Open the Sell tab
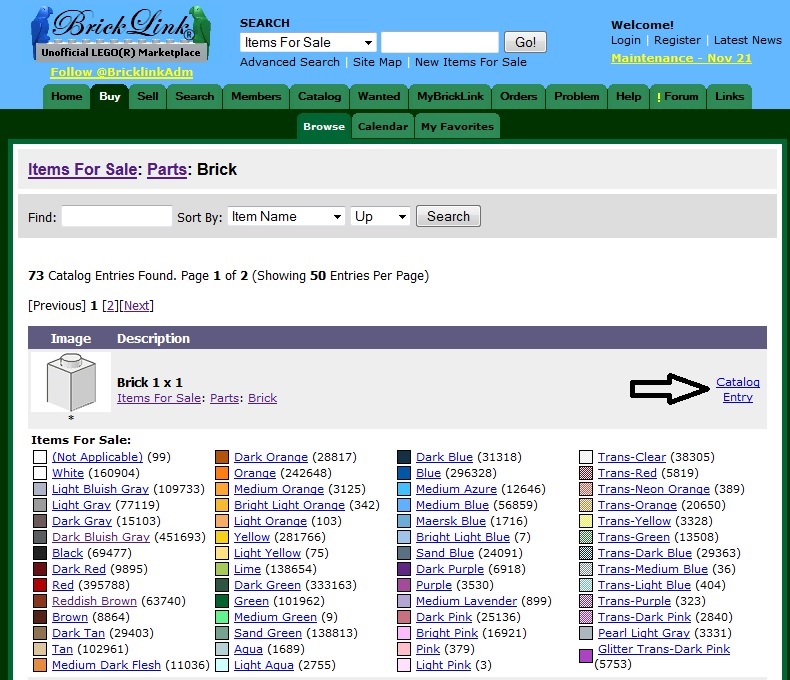This screenshot has height=680, width=790. point(148,96)
